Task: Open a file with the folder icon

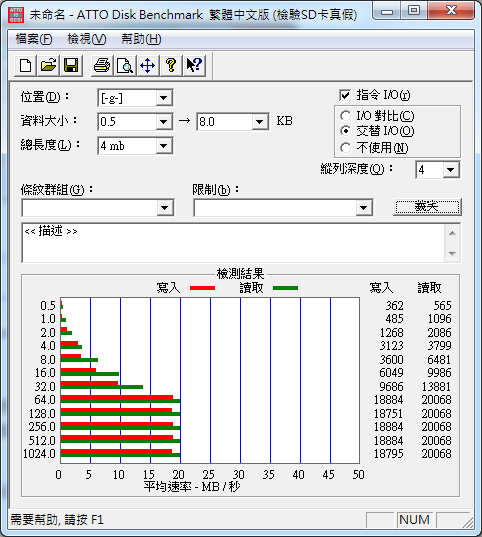Action: [48, 65]
